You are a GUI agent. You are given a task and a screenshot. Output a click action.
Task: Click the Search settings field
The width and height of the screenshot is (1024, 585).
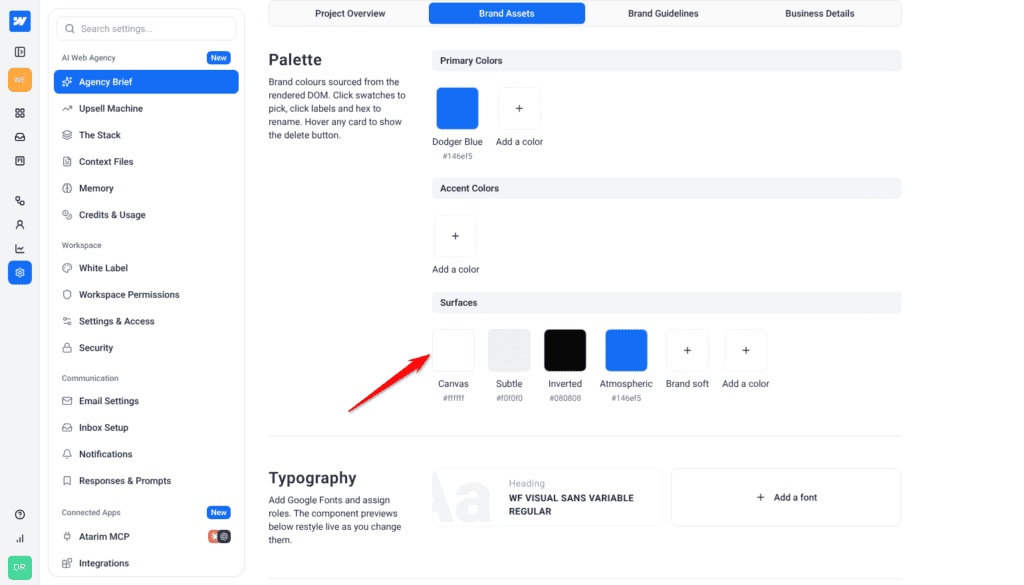pos(146,29)
